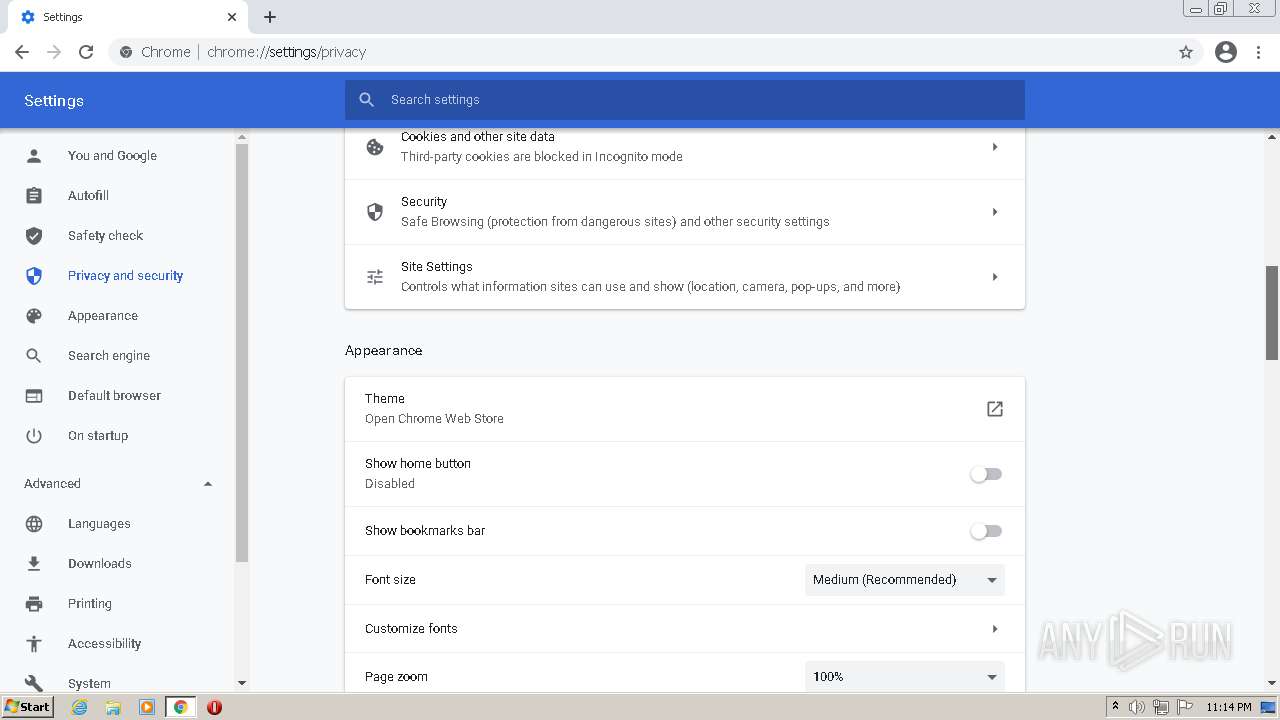Bookmark this page with the star icon
This screenshot has height=720, width=1280.
click(1186, 52)
